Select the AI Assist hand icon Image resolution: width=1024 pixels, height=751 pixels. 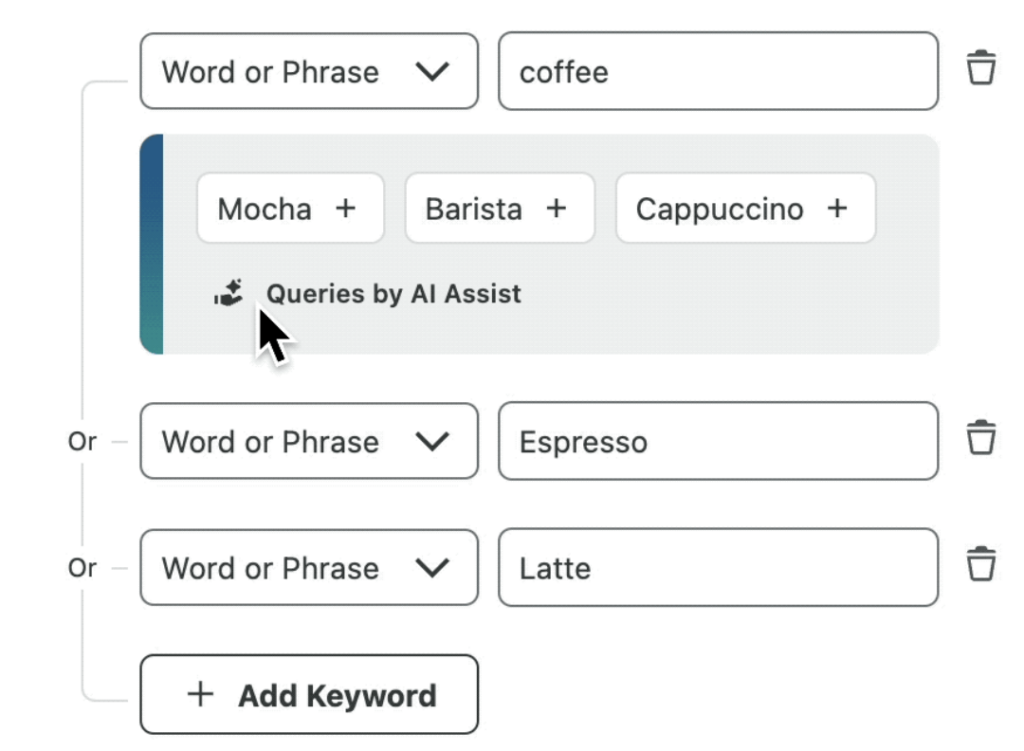click(x=229, y=292)
